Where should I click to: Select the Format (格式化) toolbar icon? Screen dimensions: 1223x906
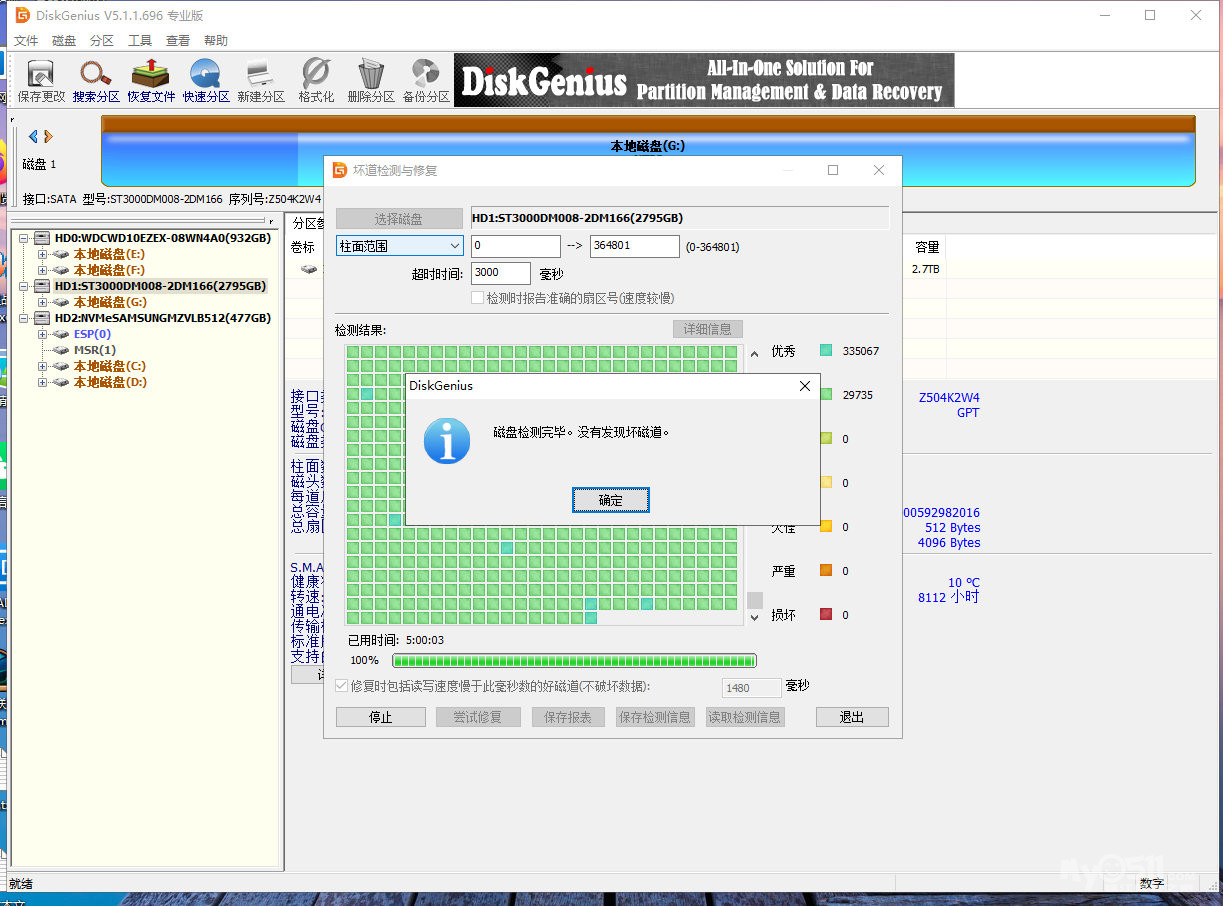(x=316, y=80)
